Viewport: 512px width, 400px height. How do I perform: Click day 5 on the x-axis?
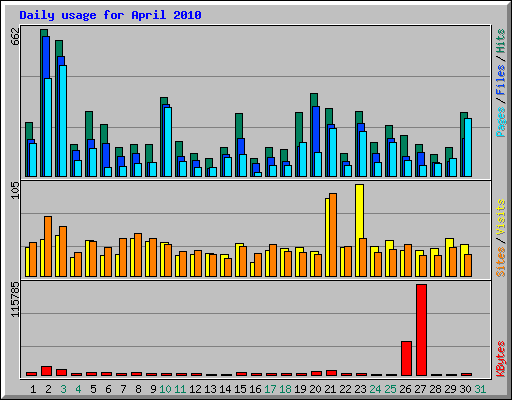(93, 389)
